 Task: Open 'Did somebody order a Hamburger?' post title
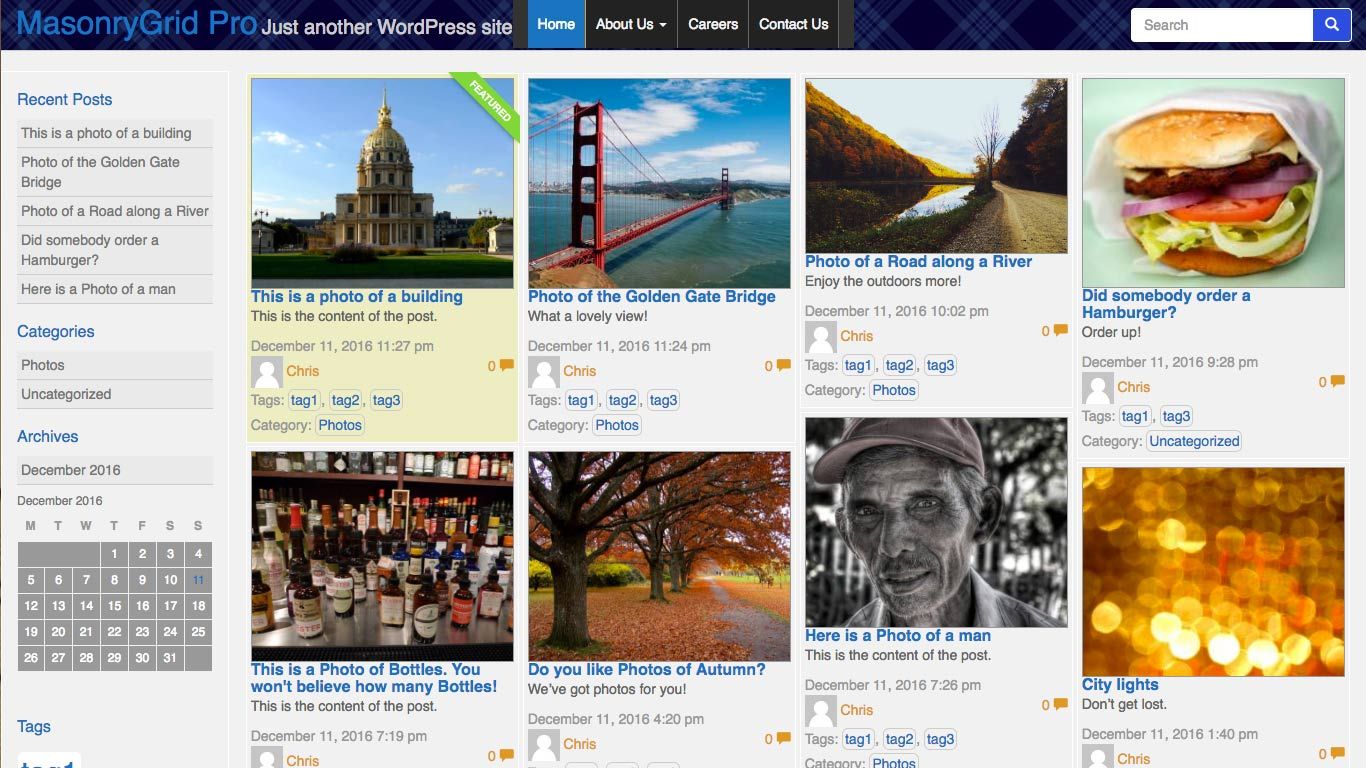pyautogui.click(x=1166, y=304)
